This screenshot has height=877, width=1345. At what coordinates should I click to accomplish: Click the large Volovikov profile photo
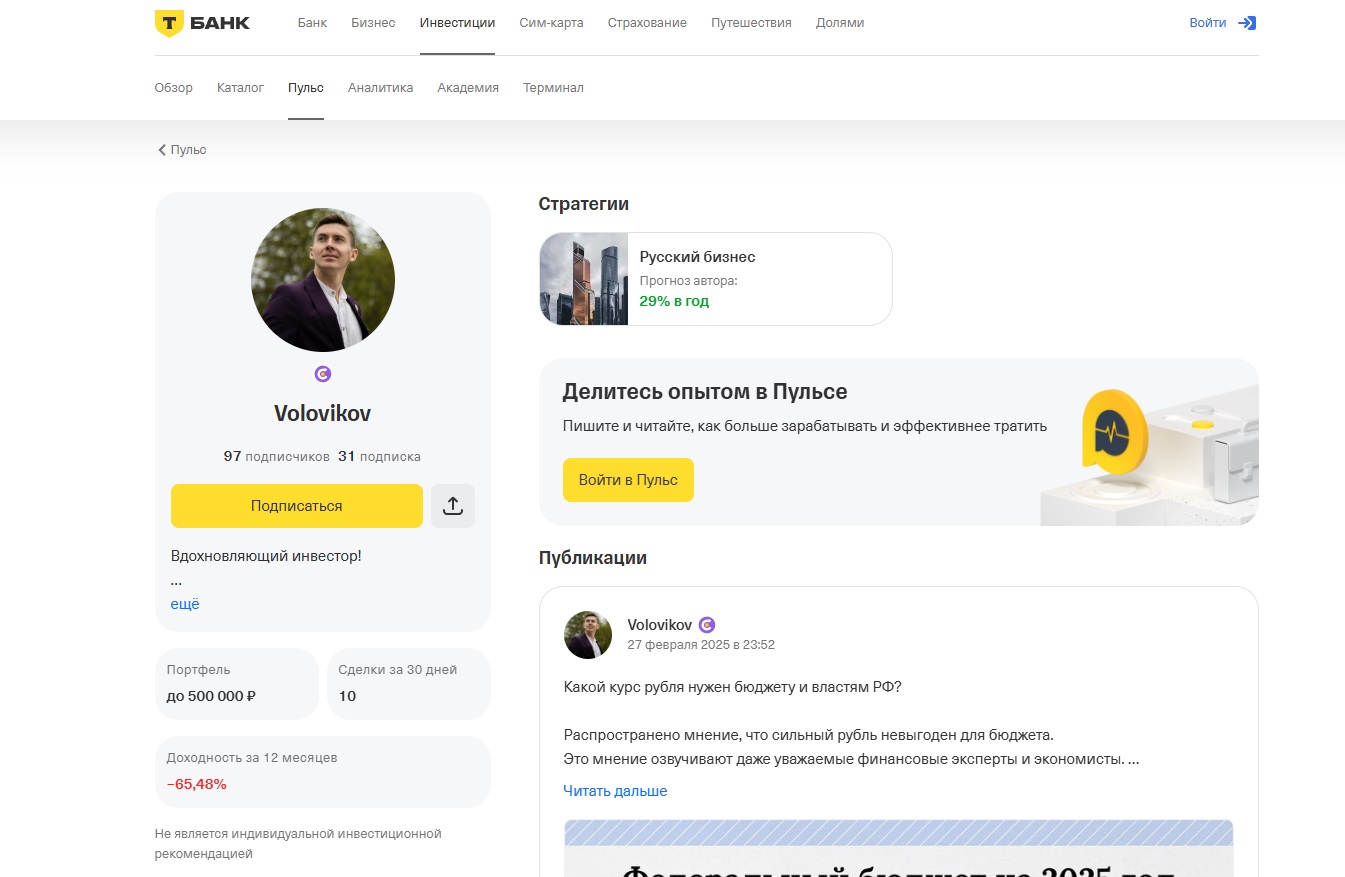pyautogui.click(x=323, y=280)
